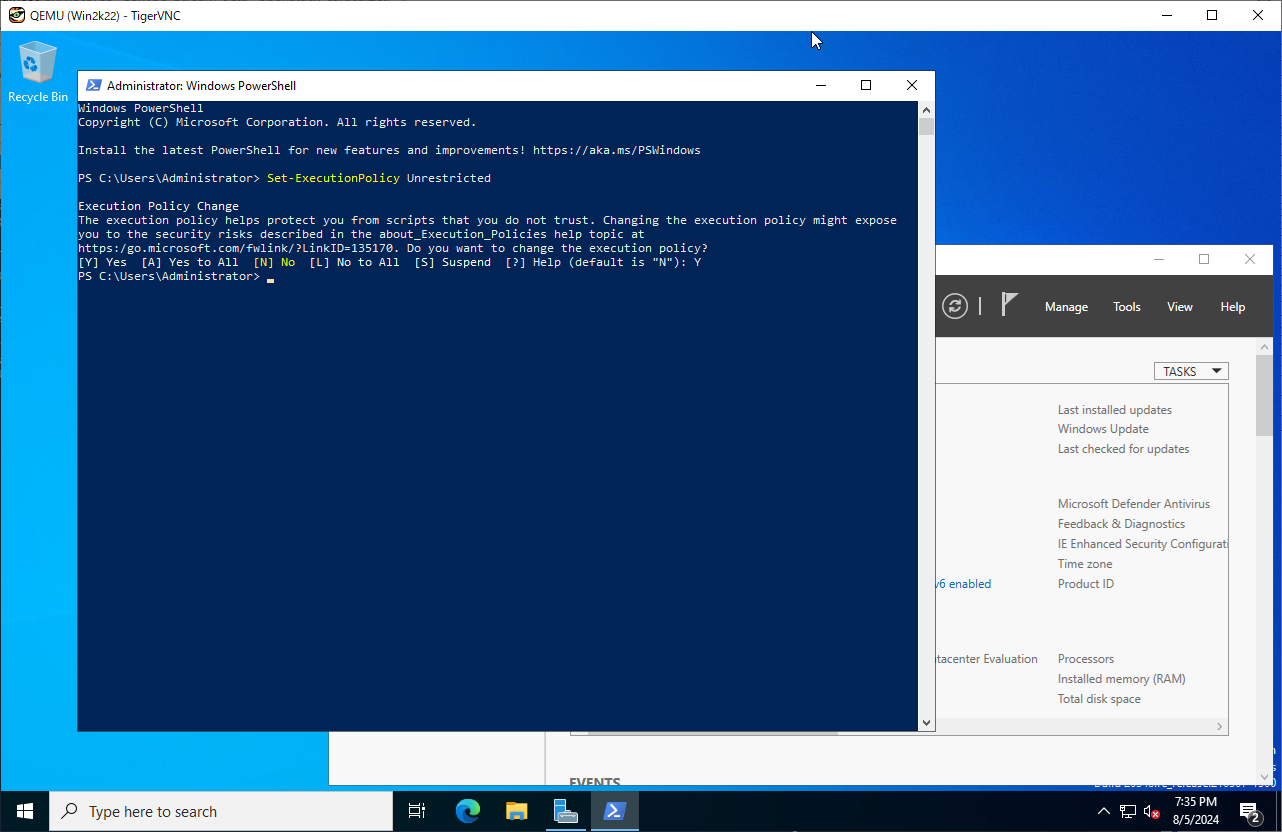Launch Microsoft Edge from the taskbar

pos(467,811)
